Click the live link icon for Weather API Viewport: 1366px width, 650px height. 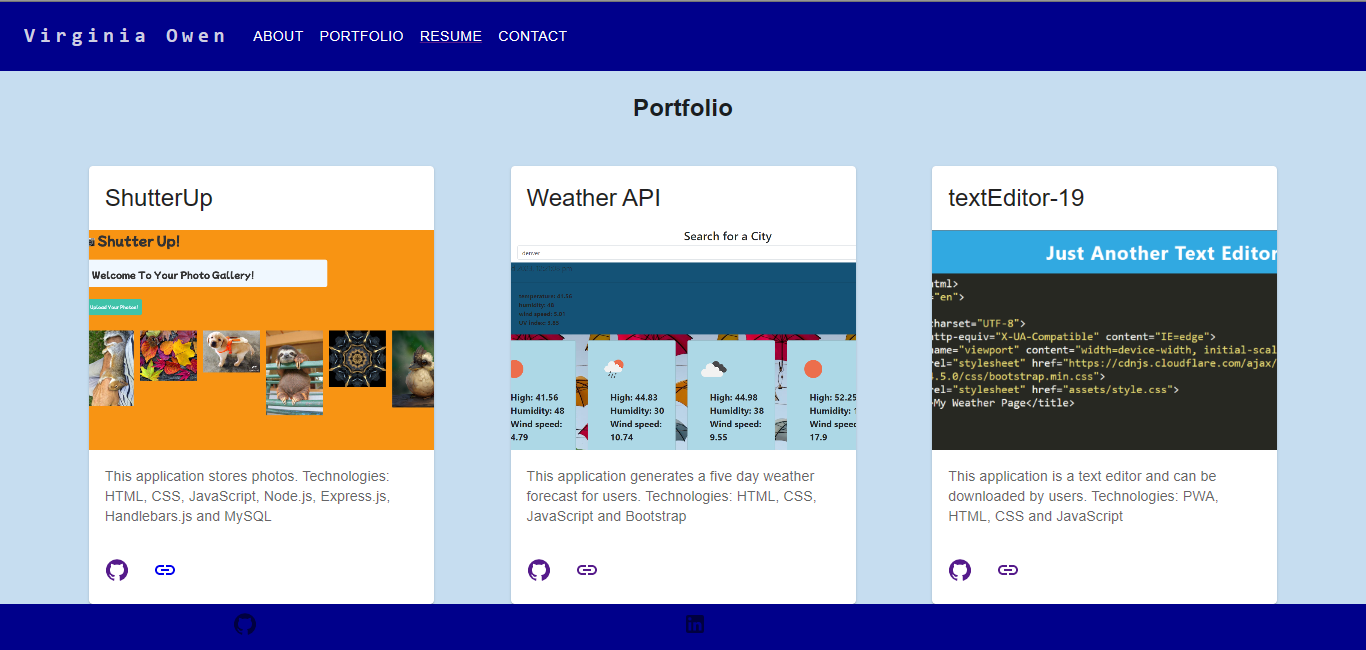tap(587, 569)
